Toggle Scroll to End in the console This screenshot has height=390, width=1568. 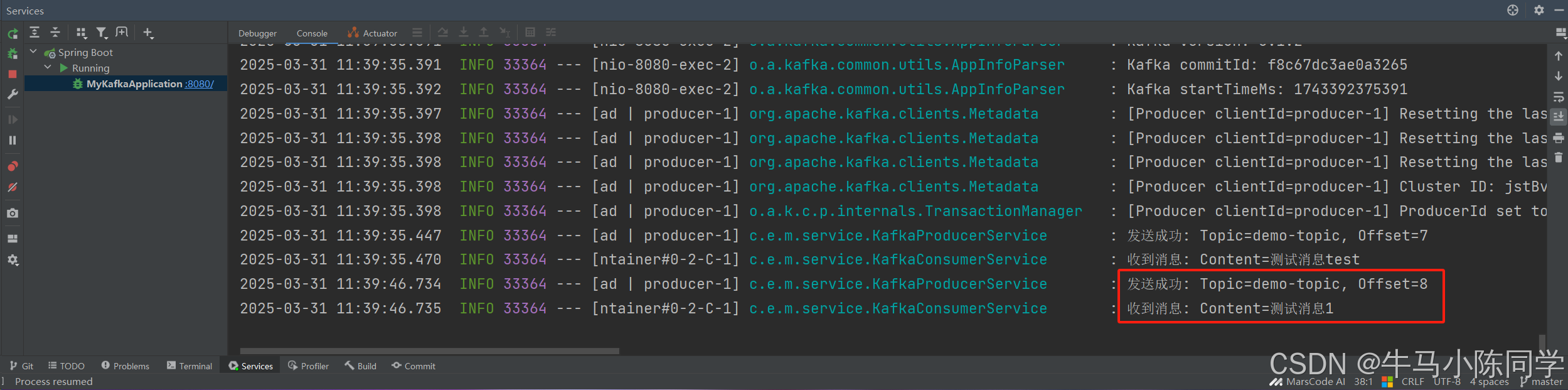pos(1559,117)
